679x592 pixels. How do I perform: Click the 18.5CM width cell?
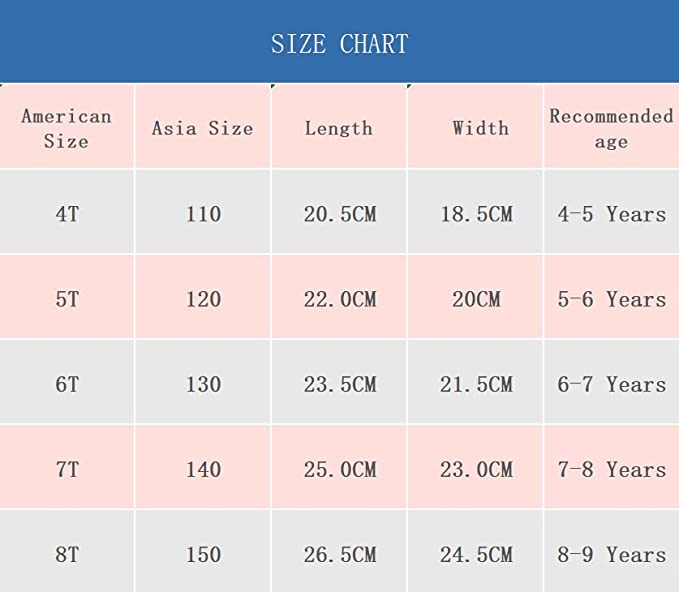[475, 211]
